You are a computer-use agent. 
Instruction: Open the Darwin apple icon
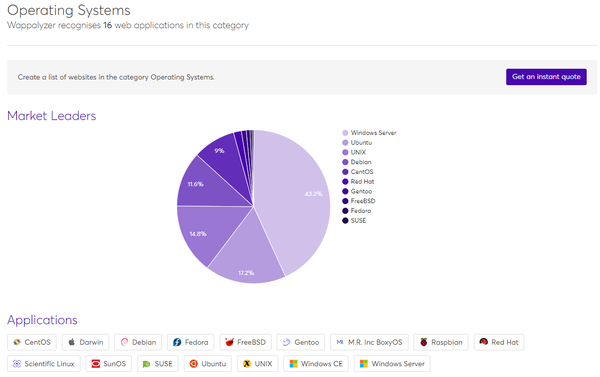[x=72, y=342]
